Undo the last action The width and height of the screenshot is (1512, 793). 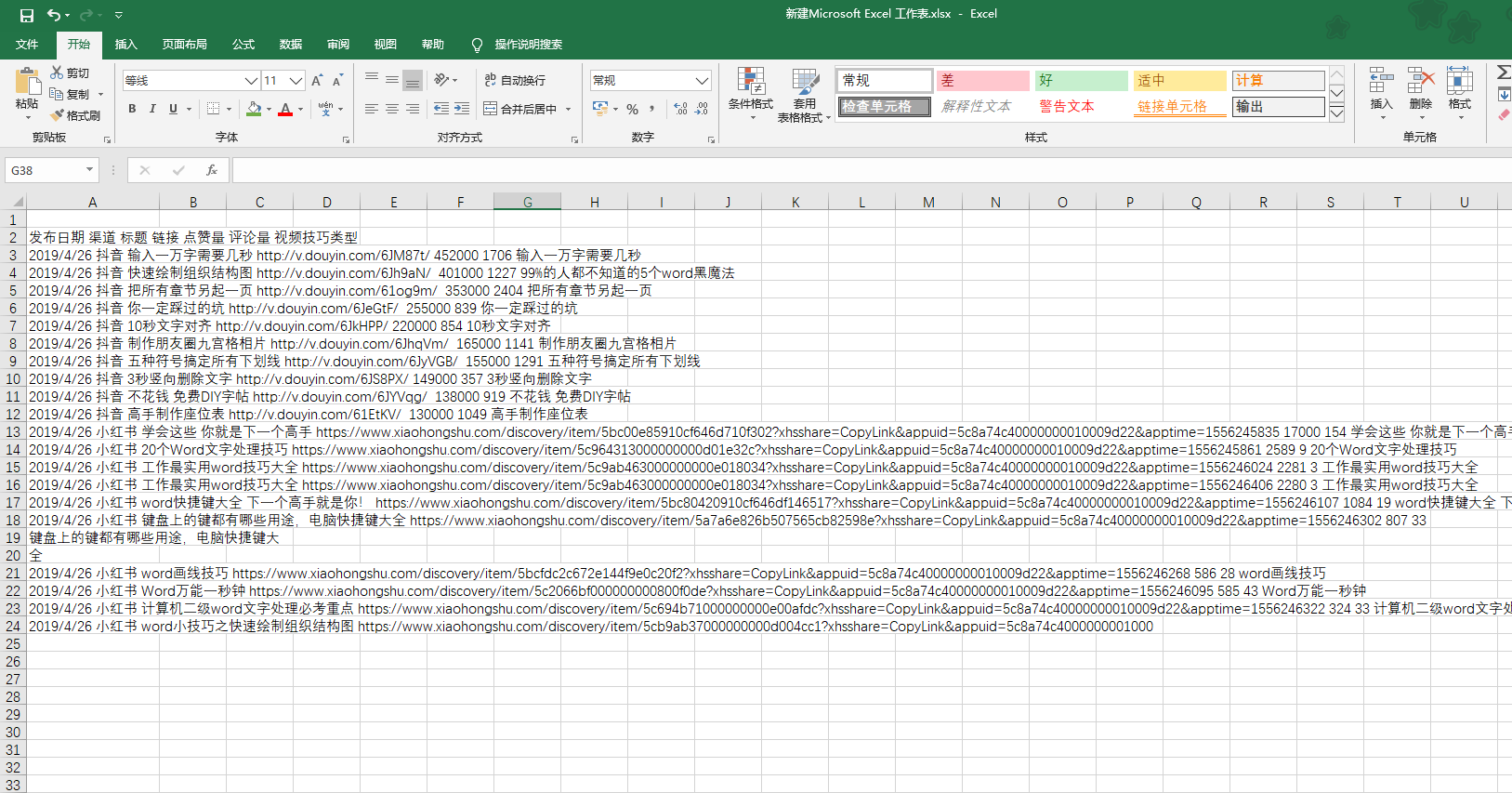54,15
